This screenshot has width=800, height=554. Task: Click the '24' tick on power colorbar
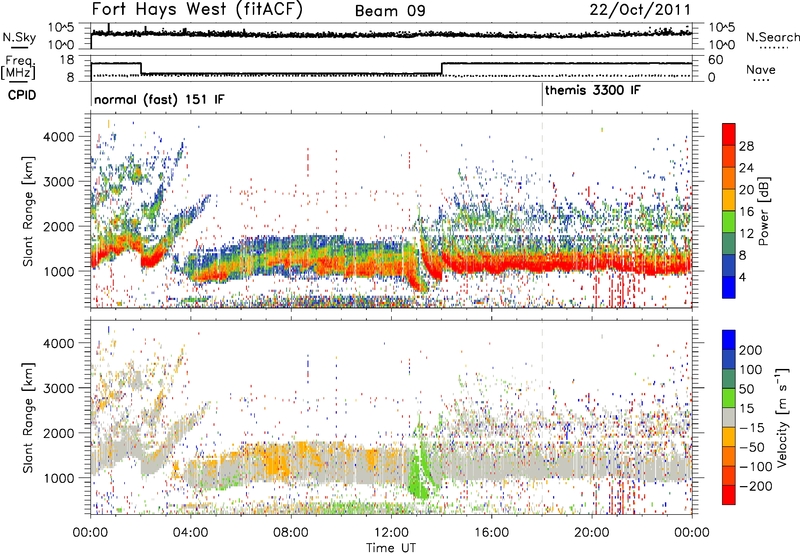746,168
